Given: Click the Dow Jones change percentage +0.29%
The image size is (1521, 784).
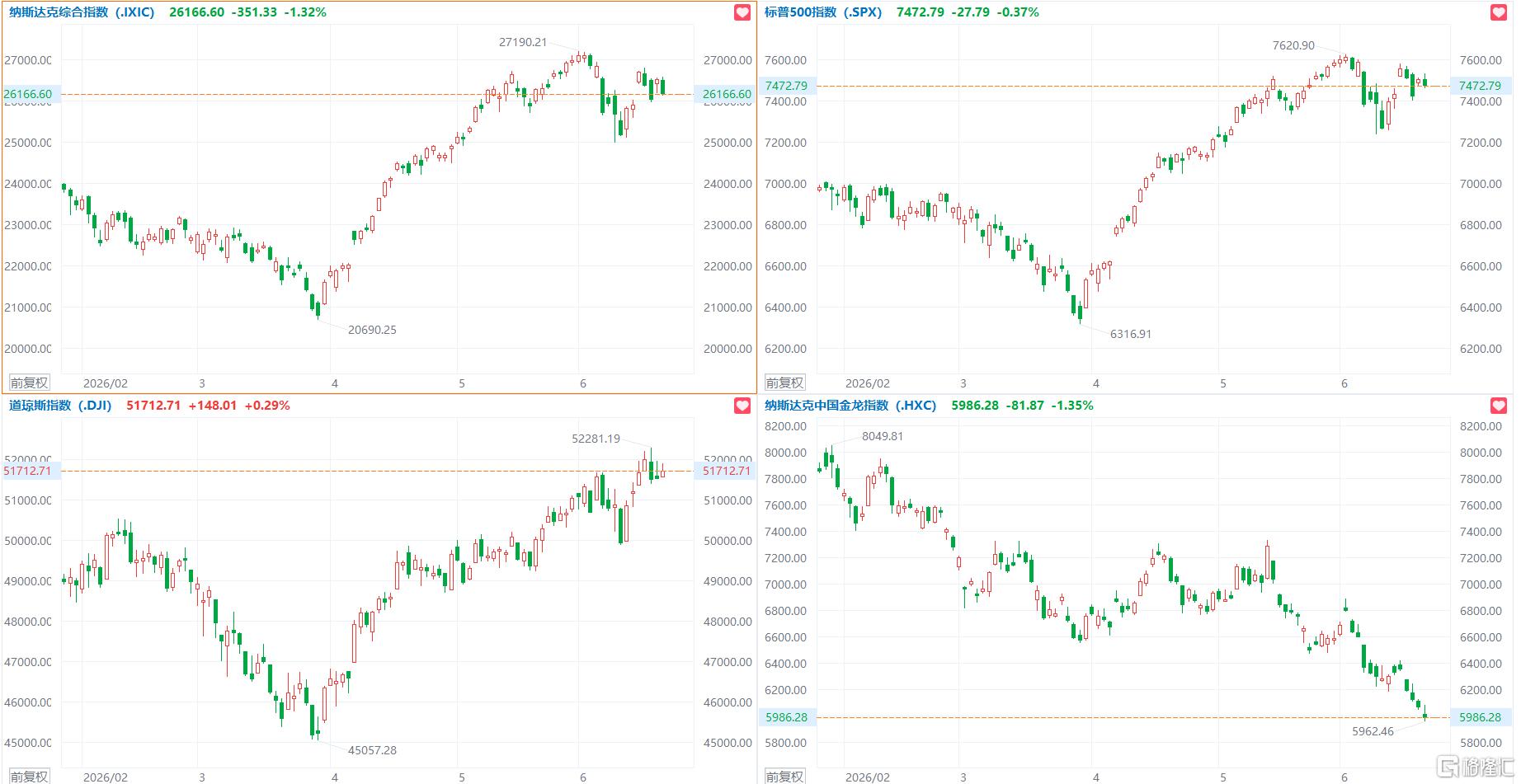Looking at the screenshot, I should (x=267, y=406).
